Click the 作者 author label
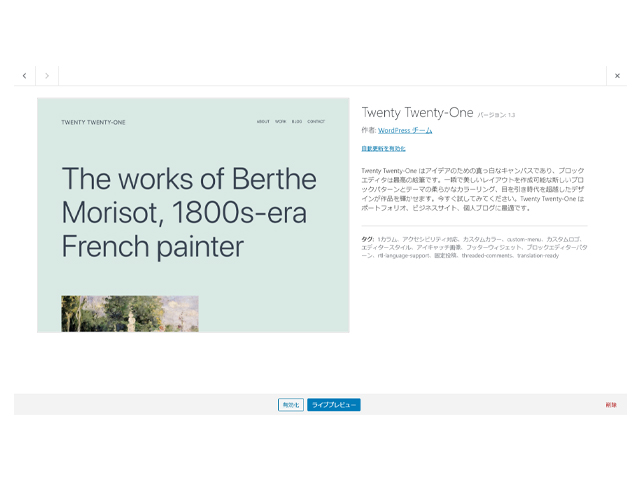Screen dimensions: 640x480 [x=368, y=131]
